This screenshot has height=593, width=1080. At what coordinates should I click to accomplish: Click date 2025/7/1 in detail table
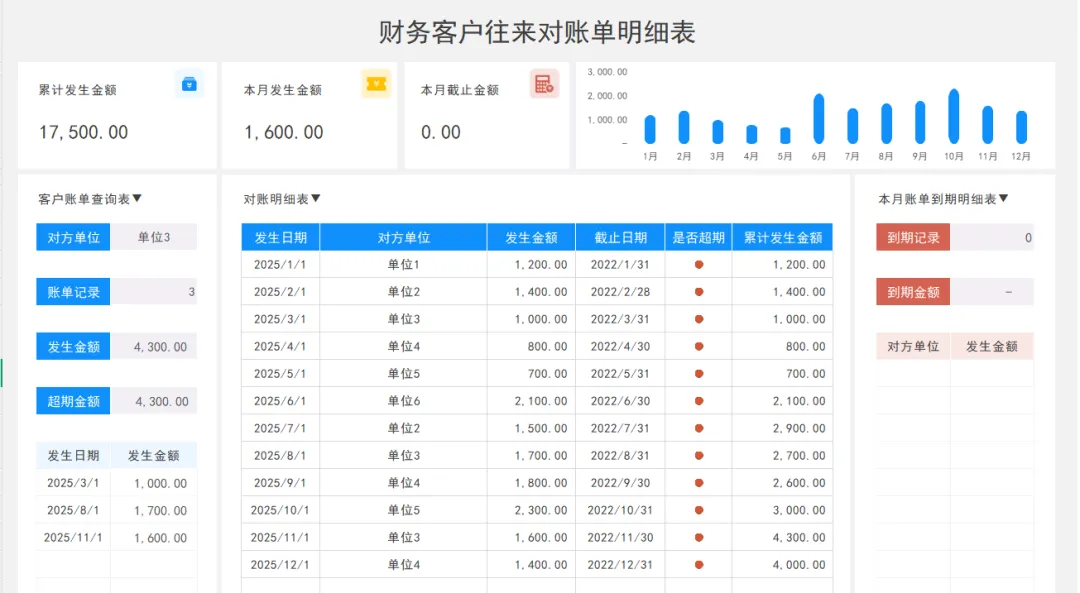280,428
